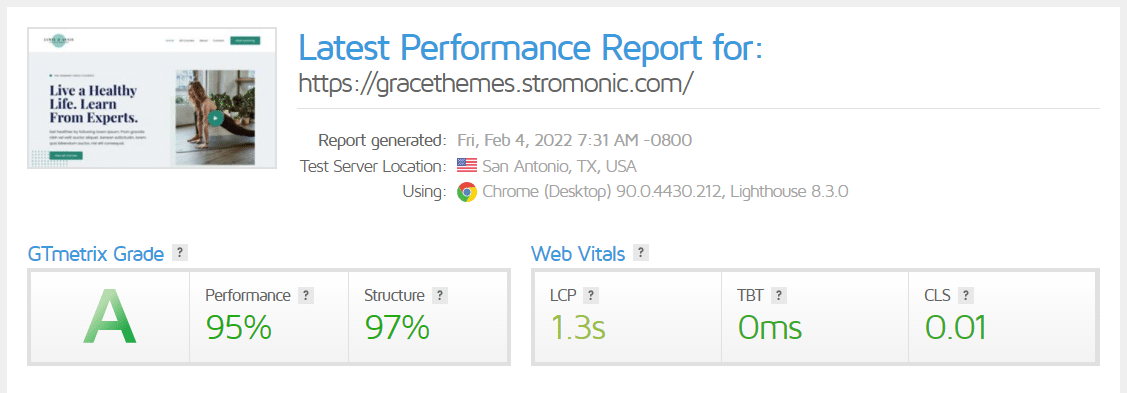Click the TBT help question mark
The height and width of the screenshot is (393, 1127).
point(779,295)
